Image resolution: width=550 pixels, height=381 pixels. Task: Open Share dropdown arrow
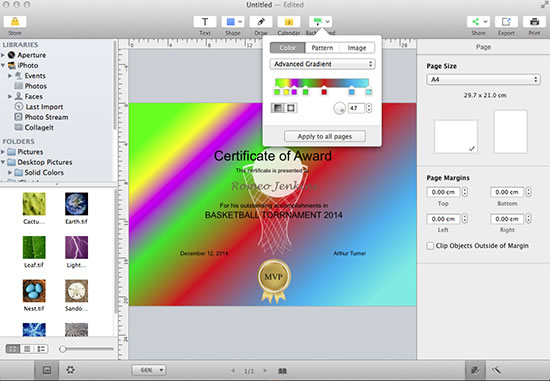tap(485, 22)
